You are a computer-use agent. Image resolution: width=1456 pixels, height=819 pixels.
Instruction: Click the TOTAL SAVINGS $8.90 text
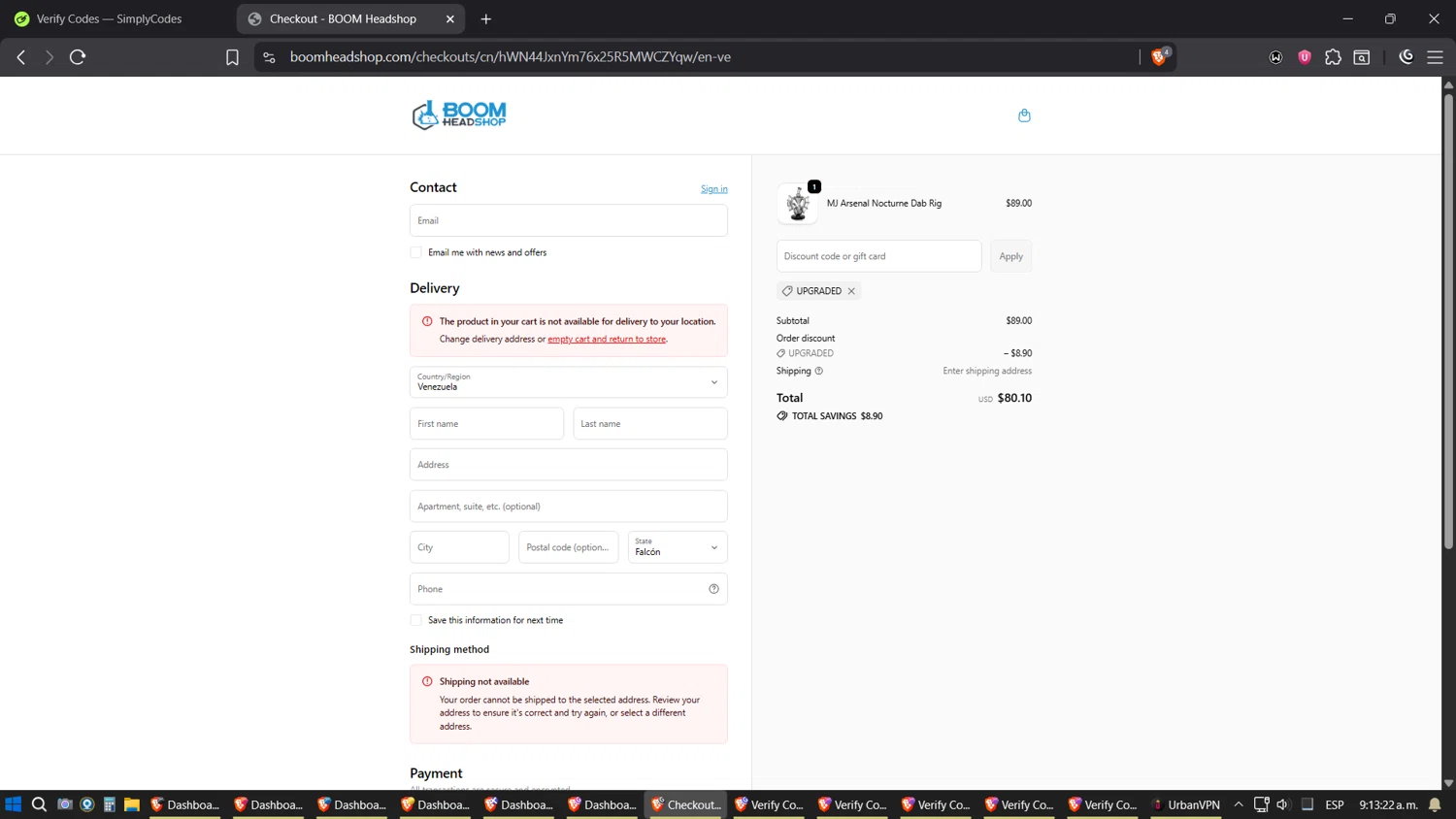(x=837, y=416)
